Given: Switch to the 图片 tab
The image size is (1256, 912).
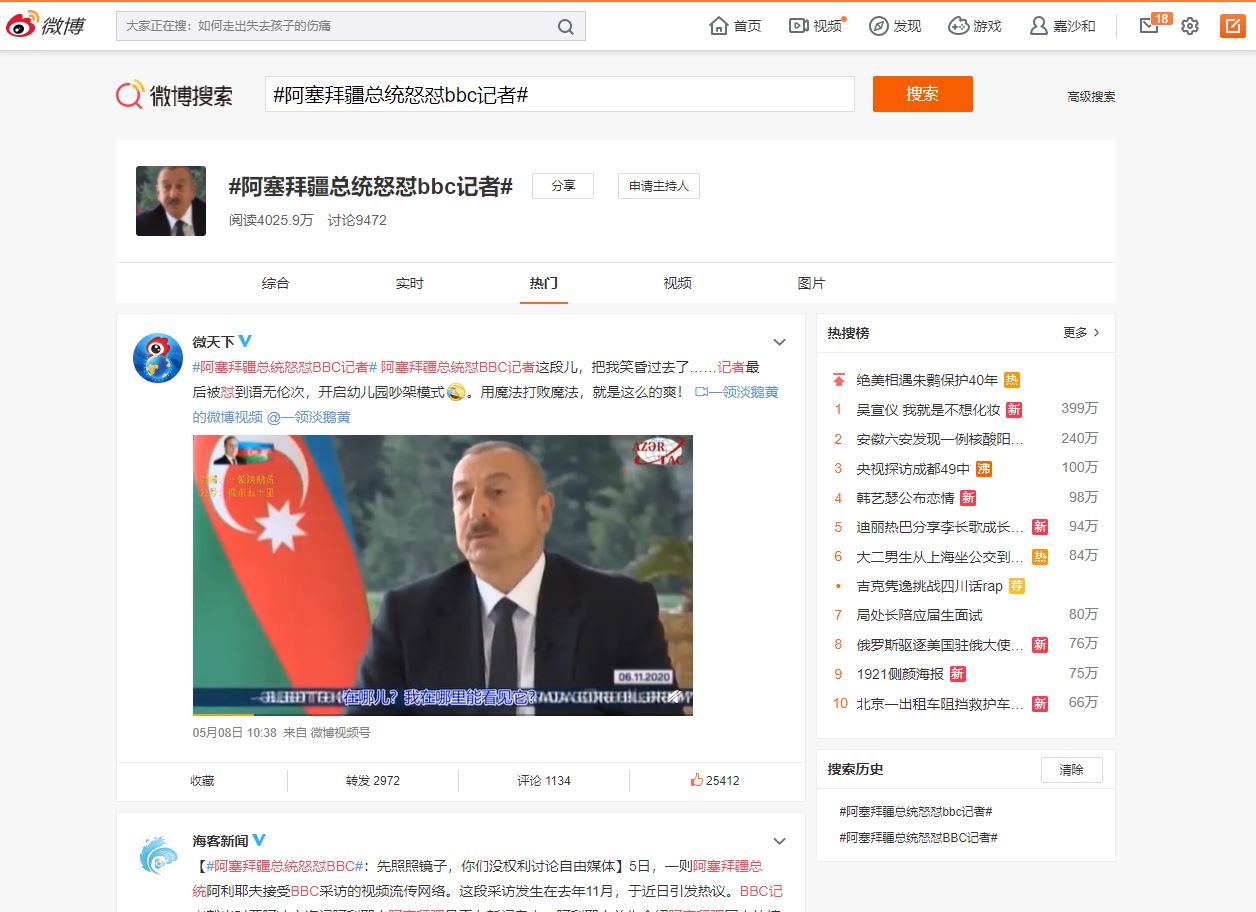Looking at the screenshot, I should [x=812, y=283].
